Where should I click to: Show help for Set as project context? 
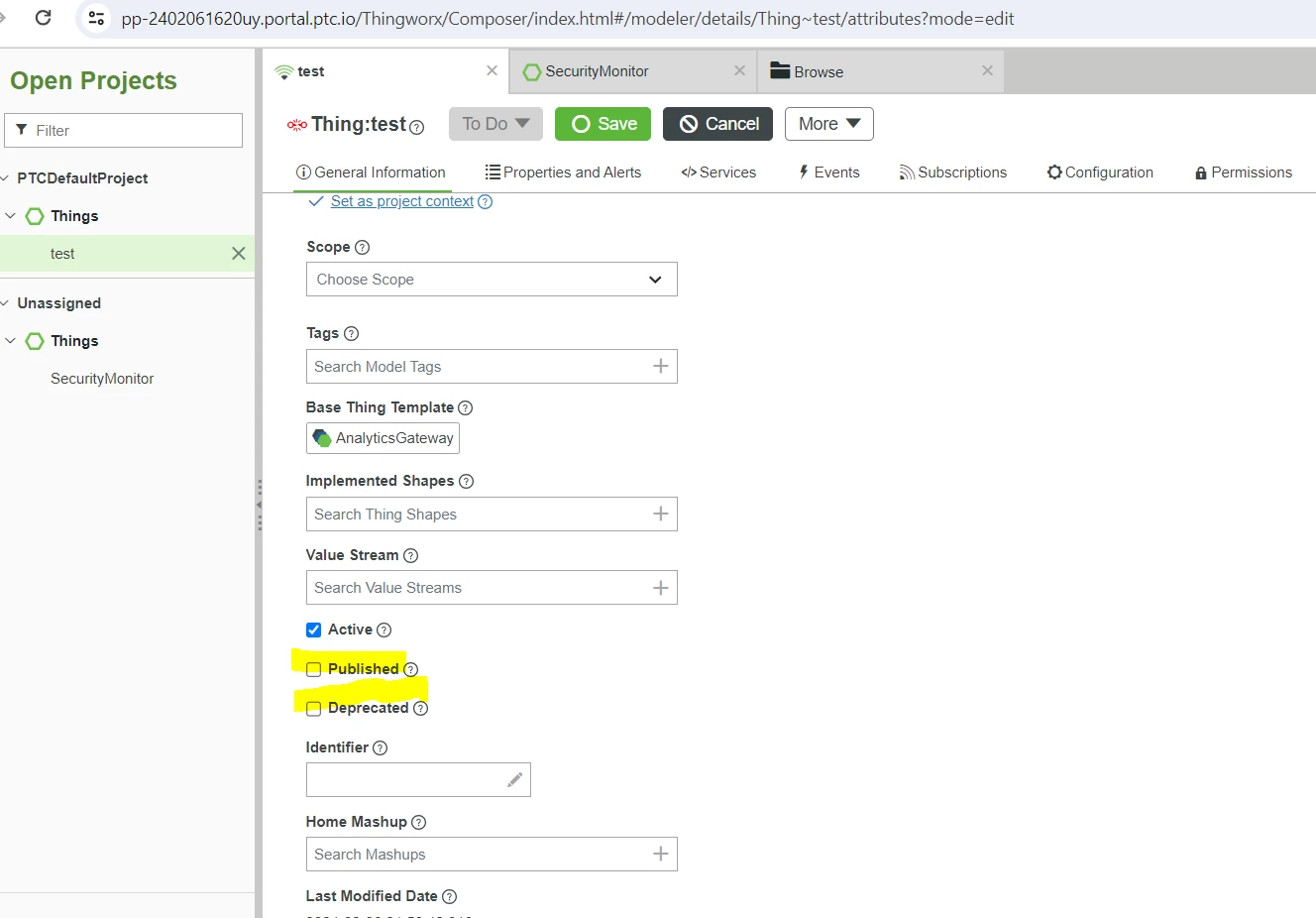[486, 201]
